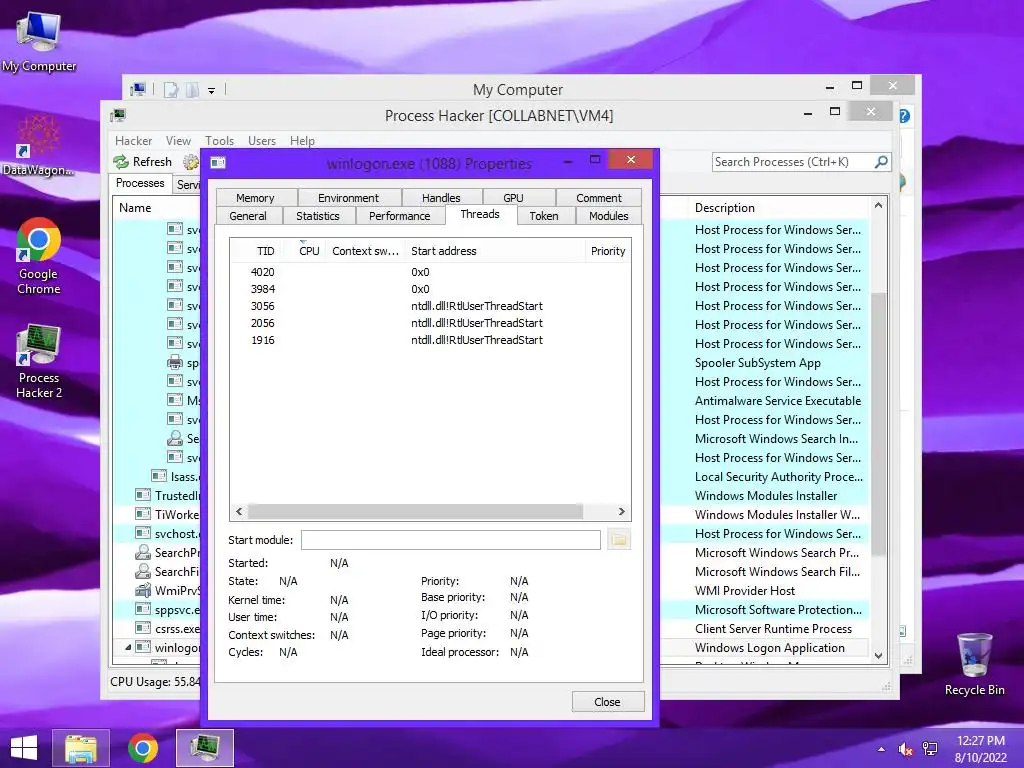The width and height of the screenshot is (1024, 768).
Task: Click the Close button in the Properties dialog
Action: tap(607, 701)
